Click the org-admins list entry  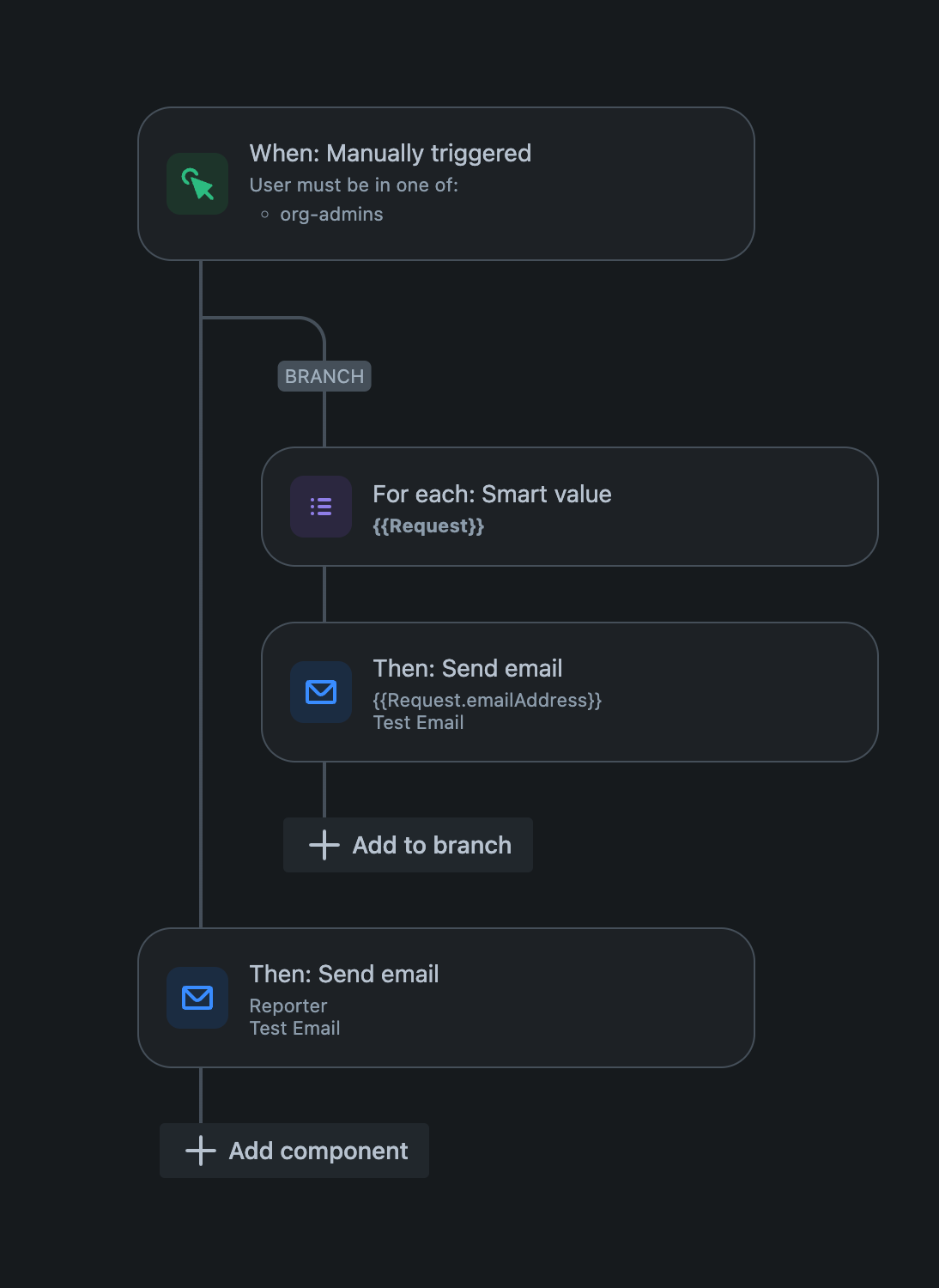(331, 214)
